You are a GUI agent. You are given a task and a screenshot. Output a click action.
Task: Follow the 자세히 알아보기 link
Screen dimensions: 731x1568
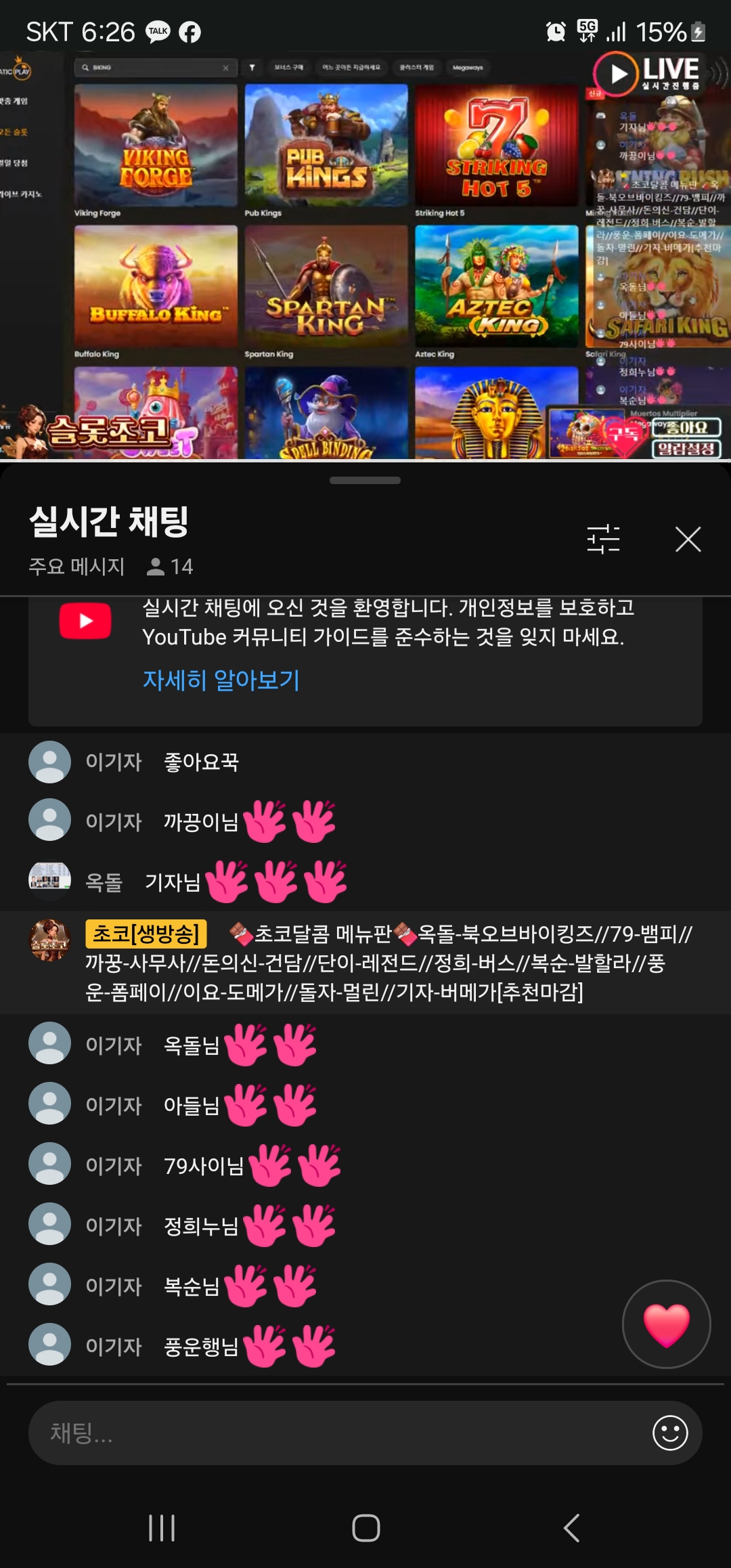click(221, 680)
